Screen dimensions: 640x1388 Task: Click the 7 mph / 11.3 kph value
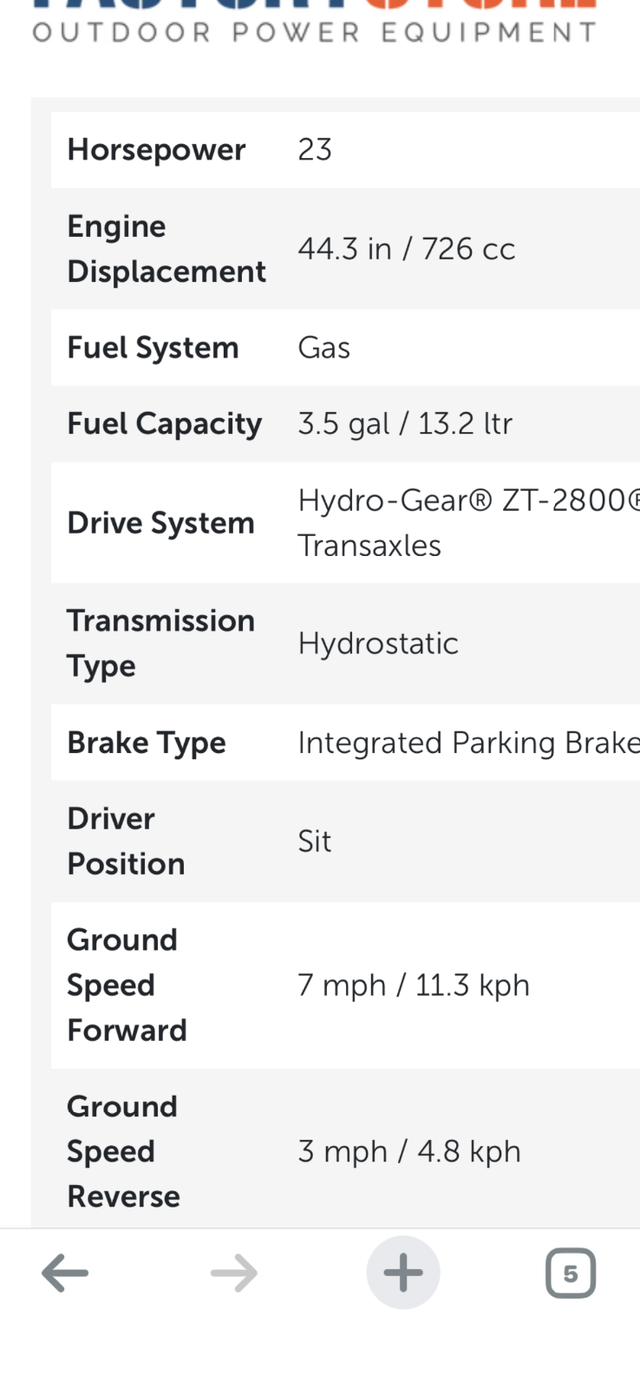[x=413, y=985]
